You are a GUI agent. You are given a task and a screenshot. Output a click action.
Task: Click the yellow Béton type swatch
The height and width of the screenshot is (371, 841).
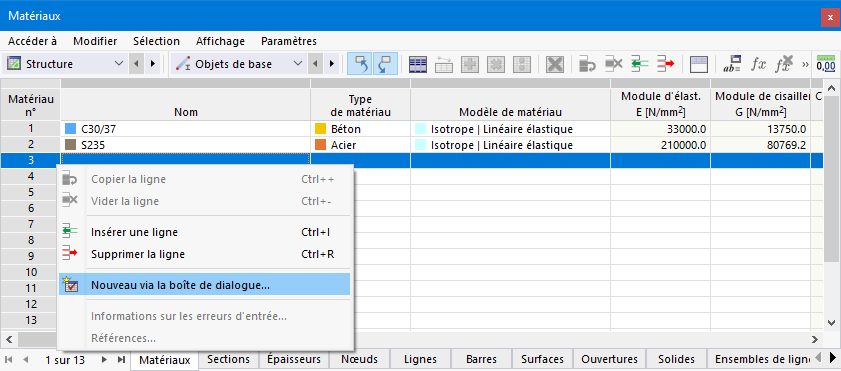(320, 129)
